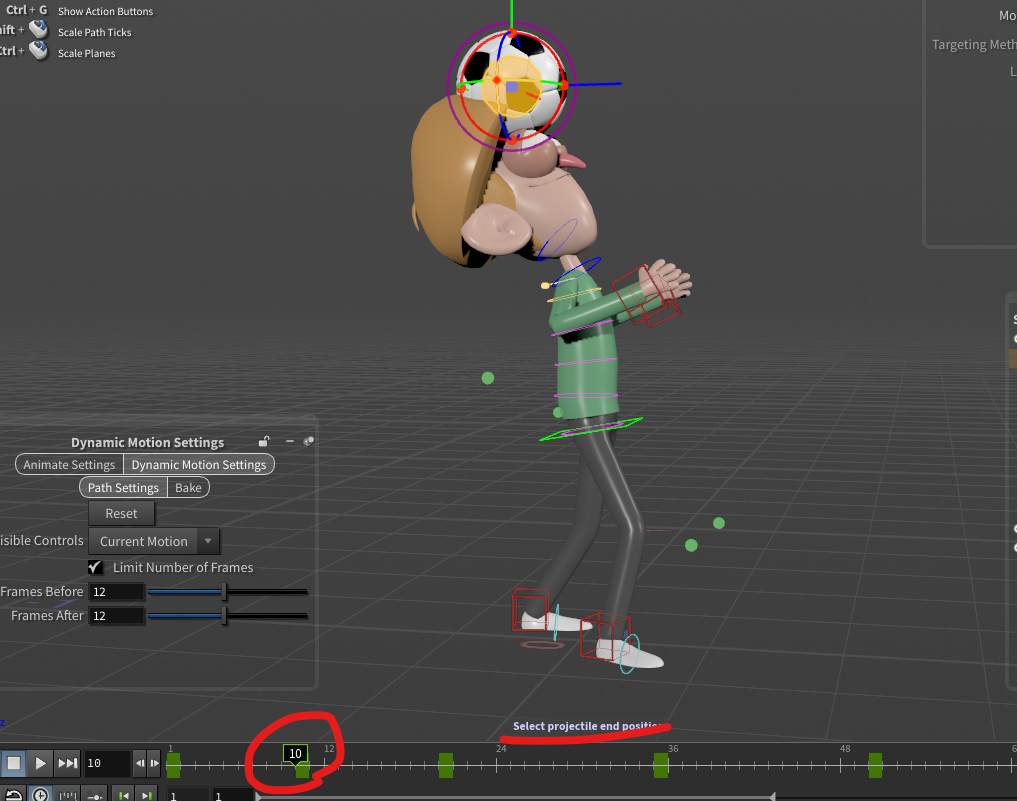This screenshot has height=801, width=1017.
Task: Click the Frames Before value field
Action: [x=116, y=592]
